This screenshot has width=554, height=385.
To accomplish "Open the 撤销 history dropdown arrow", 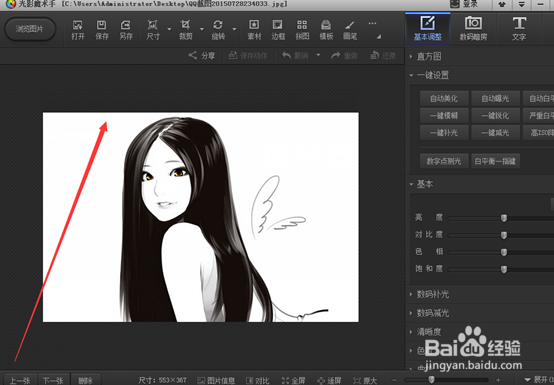I will 318,55.
